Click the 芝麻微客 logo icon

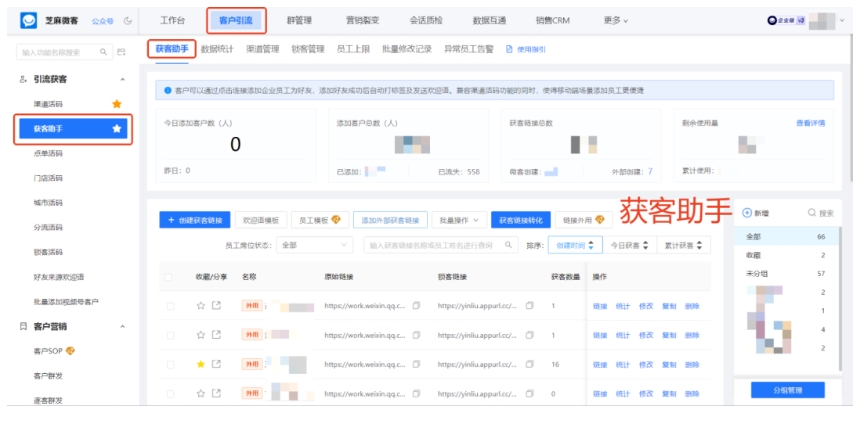click(28, 21)
